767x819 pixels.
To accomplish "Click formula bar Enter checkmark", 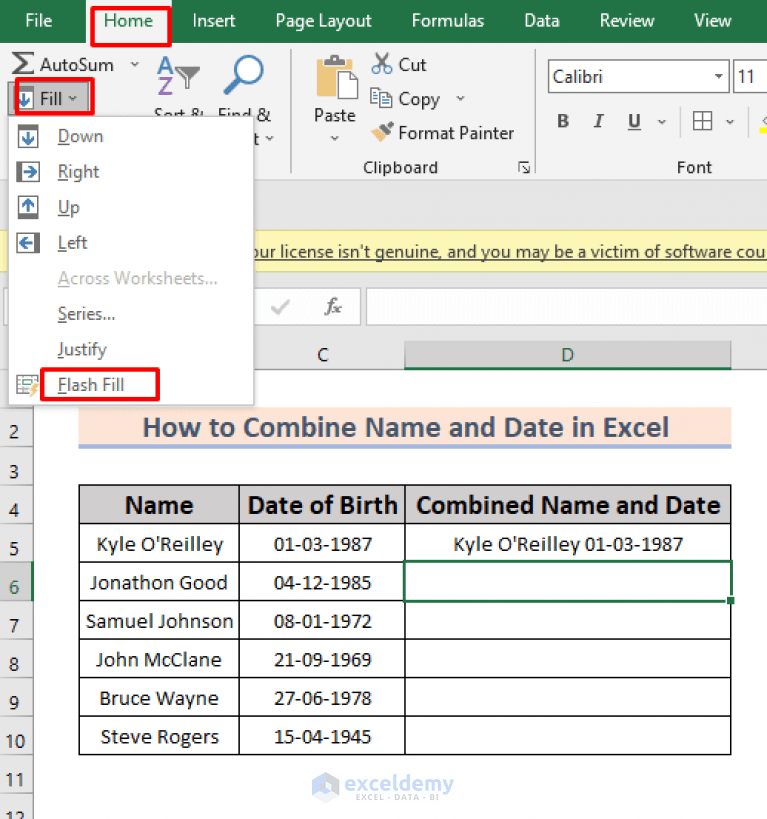I will [281, 307].
